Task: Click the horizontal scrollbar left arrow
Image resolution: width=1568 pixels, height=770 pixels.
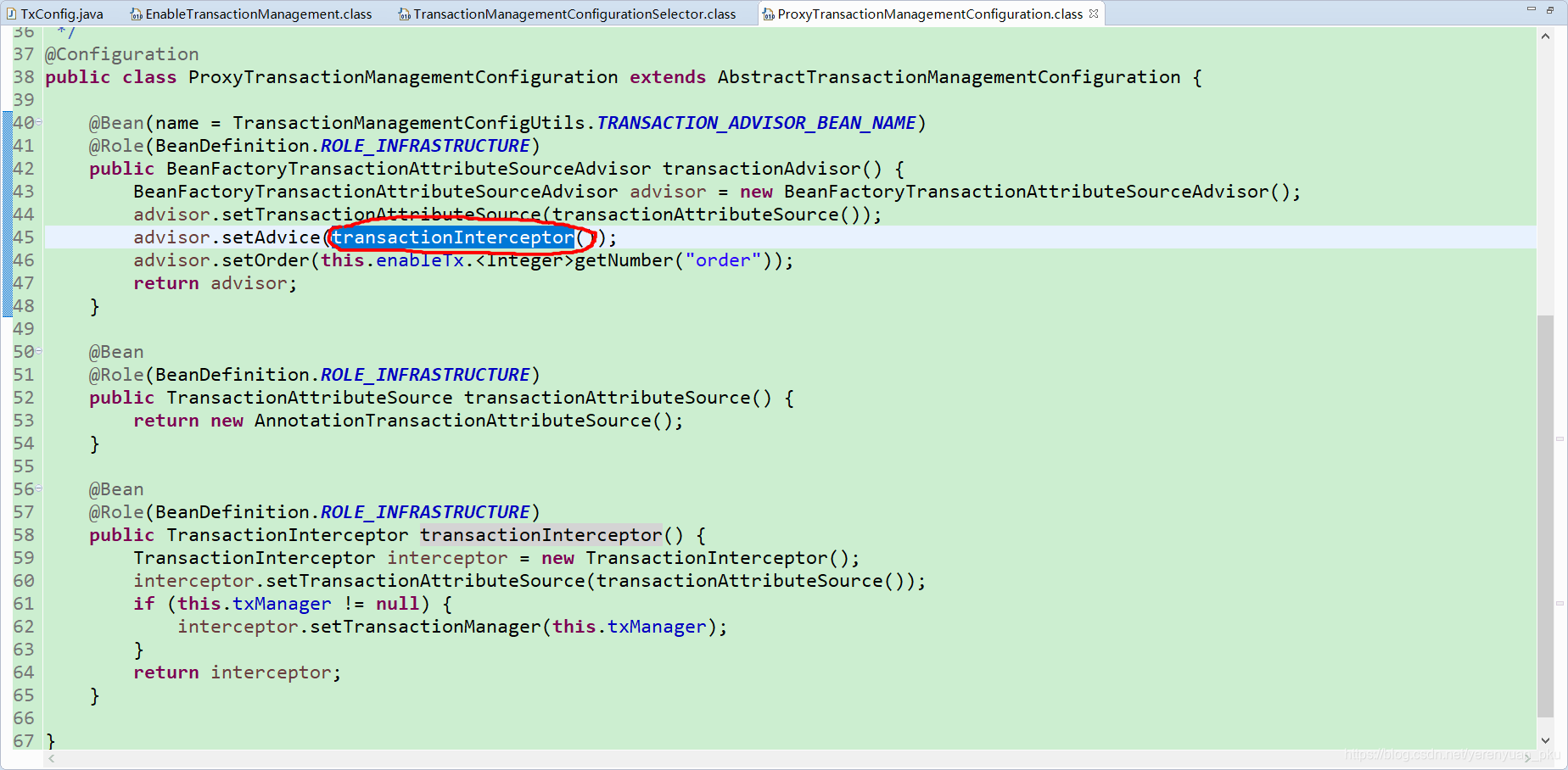Action: click(x=52, y=758)
